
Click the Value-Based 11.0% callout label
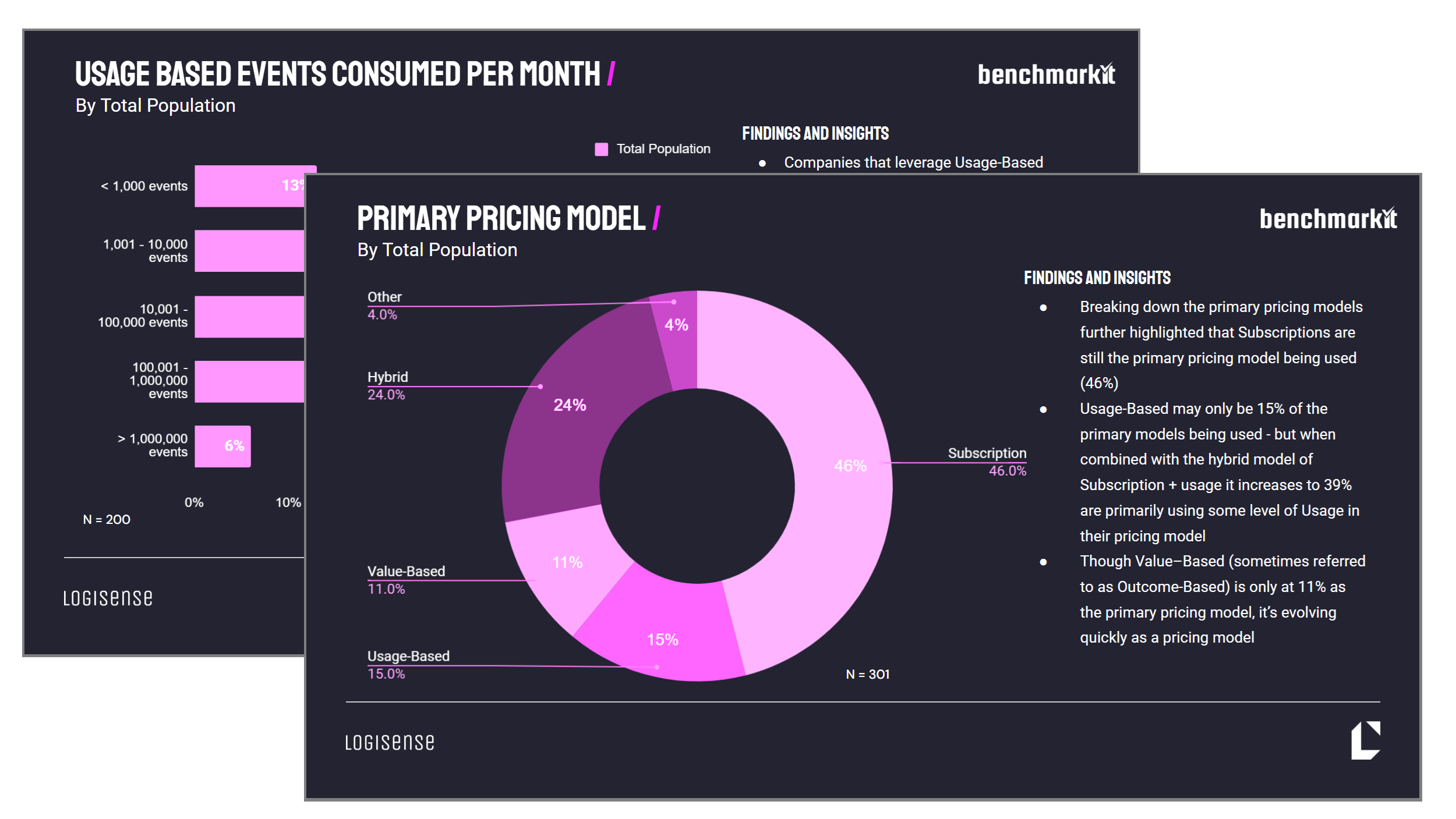point(406,580)
